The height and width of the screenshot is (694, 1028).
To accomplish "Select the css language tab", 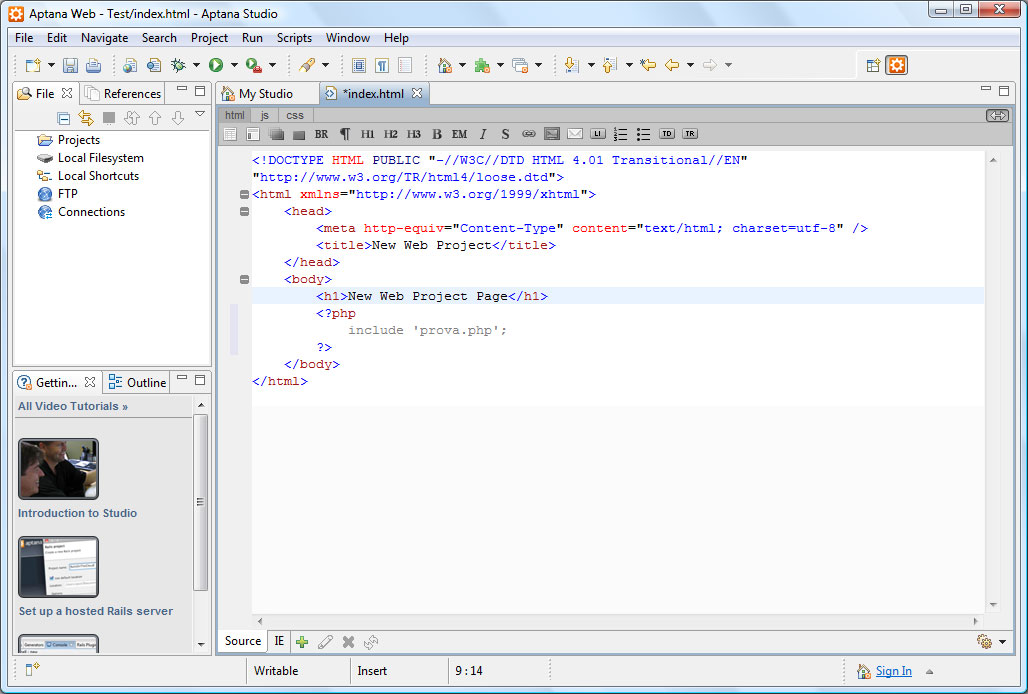I will pyautogui.click(x=295, y=115).
